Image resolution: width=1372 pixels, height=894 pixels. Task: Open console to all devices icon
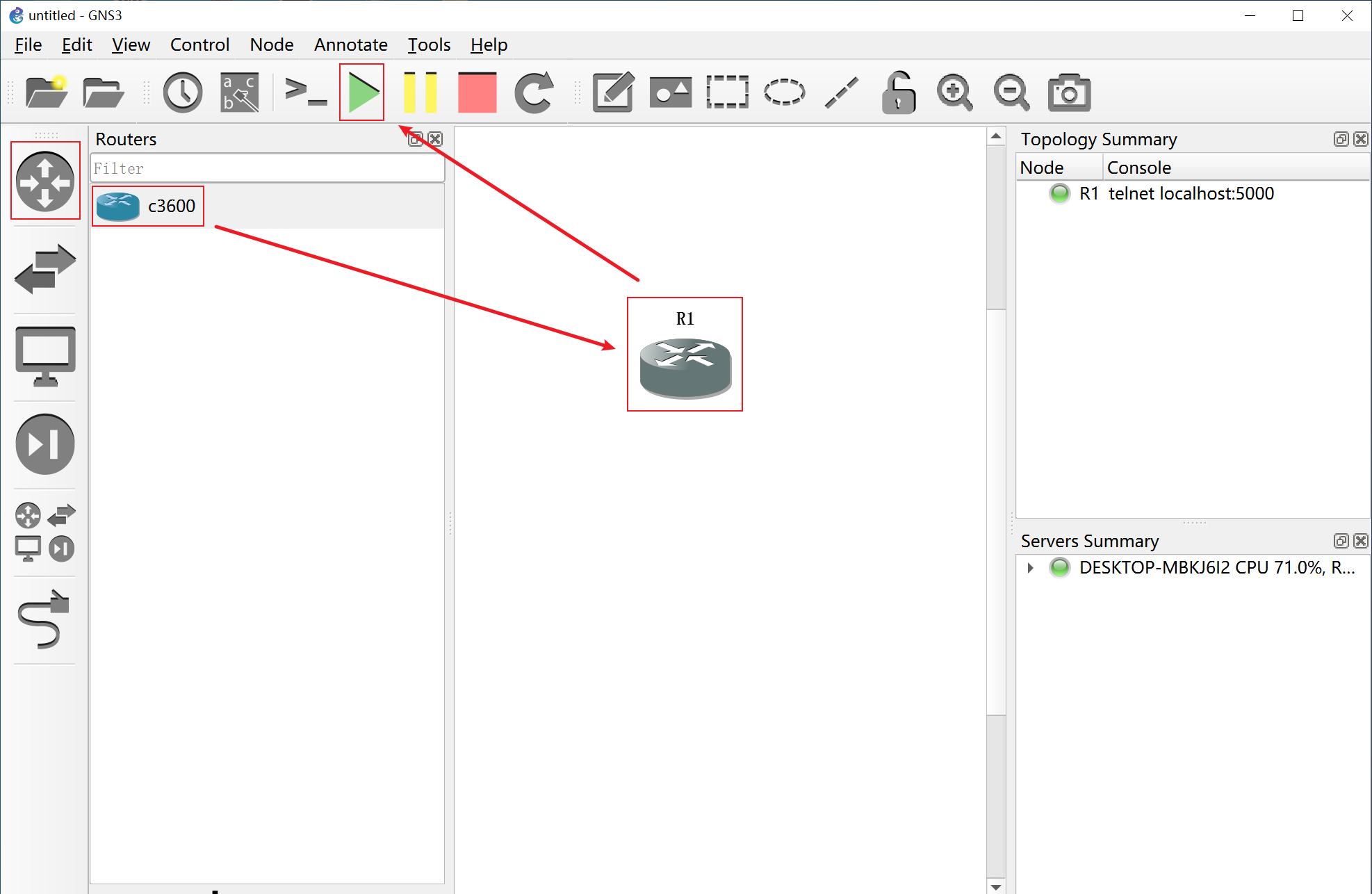click(306, 92)
